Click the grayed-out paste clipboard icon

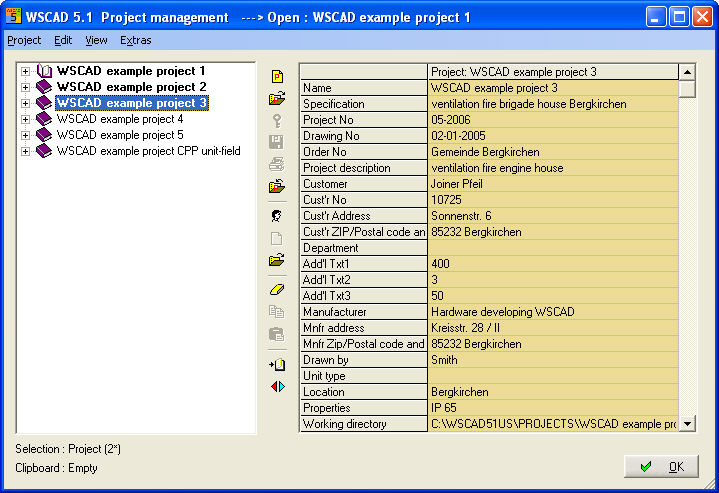[277, 334]
